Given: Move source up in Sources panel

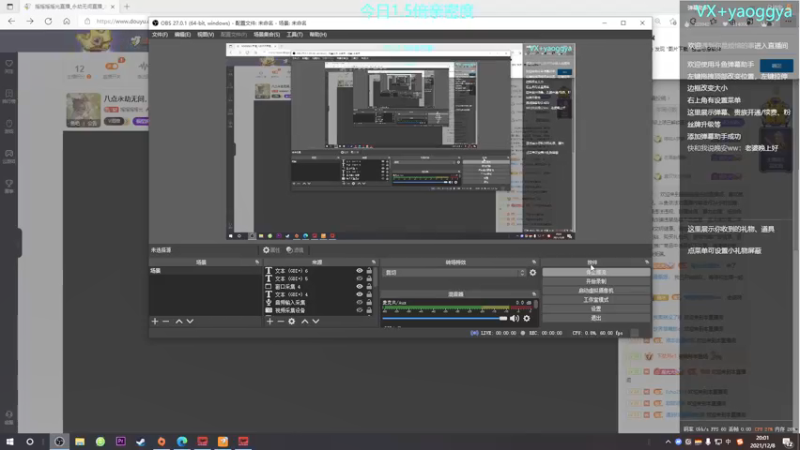Looking at the screenshot, I should click(x=305, y=321).
